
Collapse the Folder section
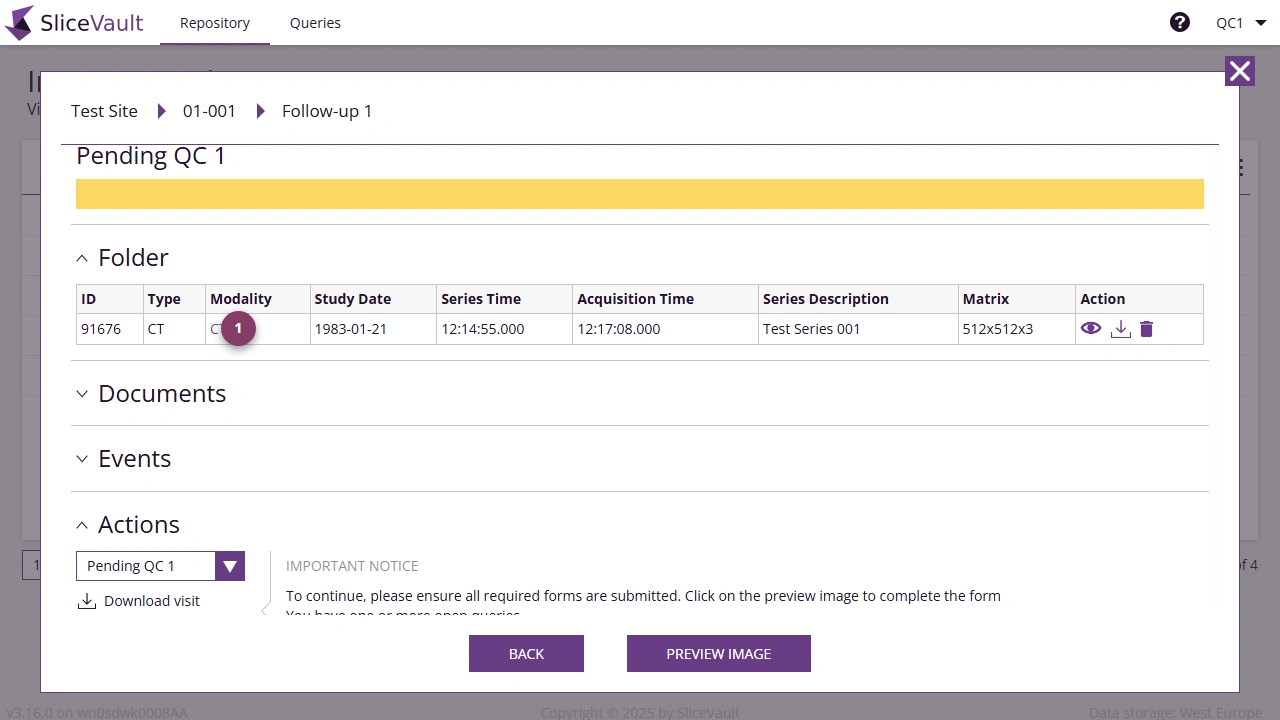pos(82,258)
